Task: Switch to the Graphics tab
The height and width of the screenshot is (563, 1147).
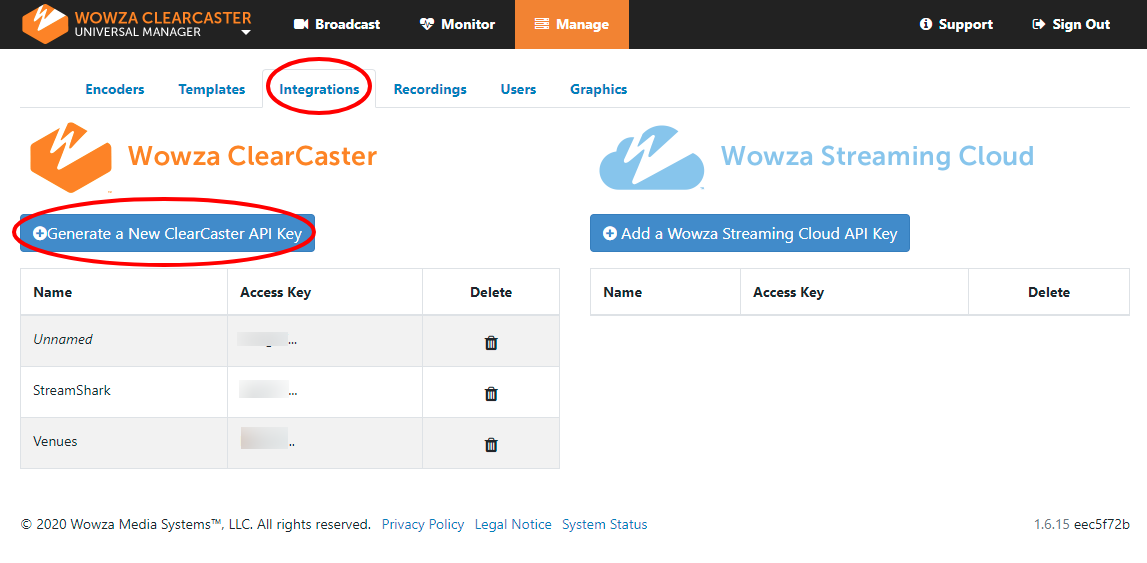Action: point(598,89)
